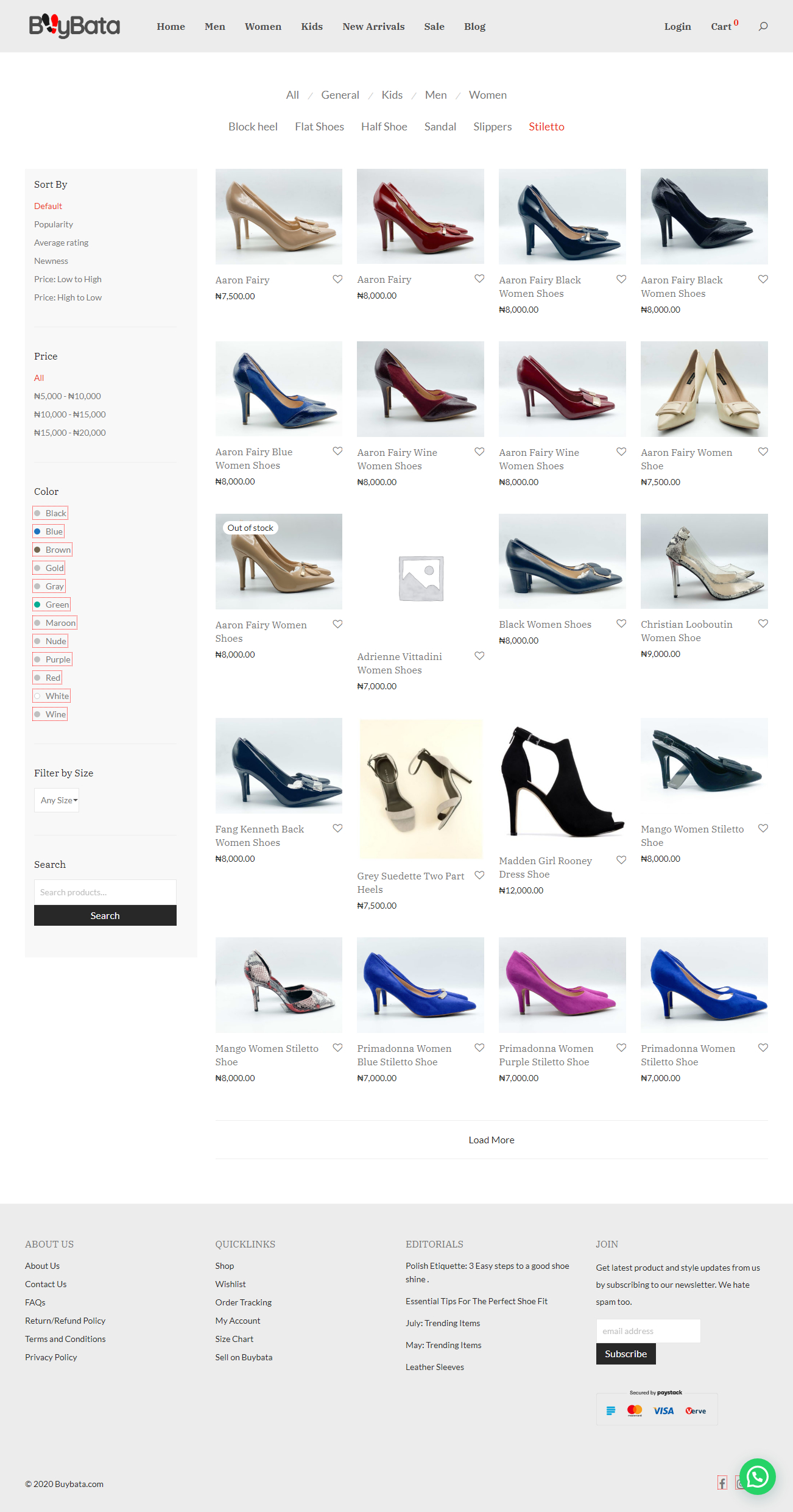
Task: Open the Facebook icon in footer
Action: point(722,1483)
